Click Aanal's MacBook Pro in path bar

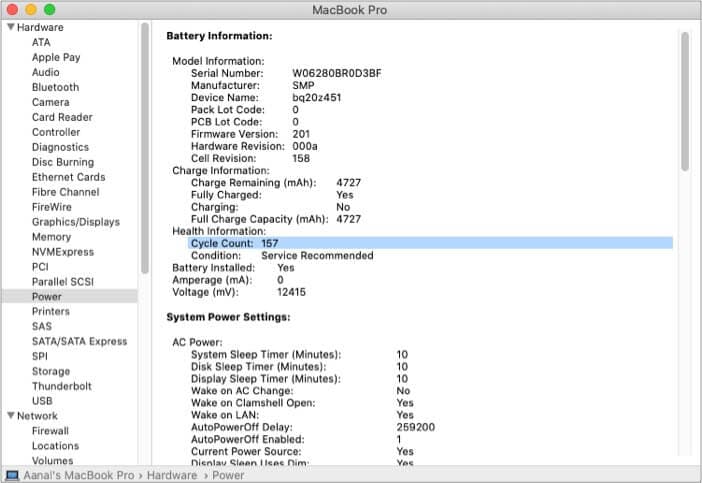[x=79, y=475]
